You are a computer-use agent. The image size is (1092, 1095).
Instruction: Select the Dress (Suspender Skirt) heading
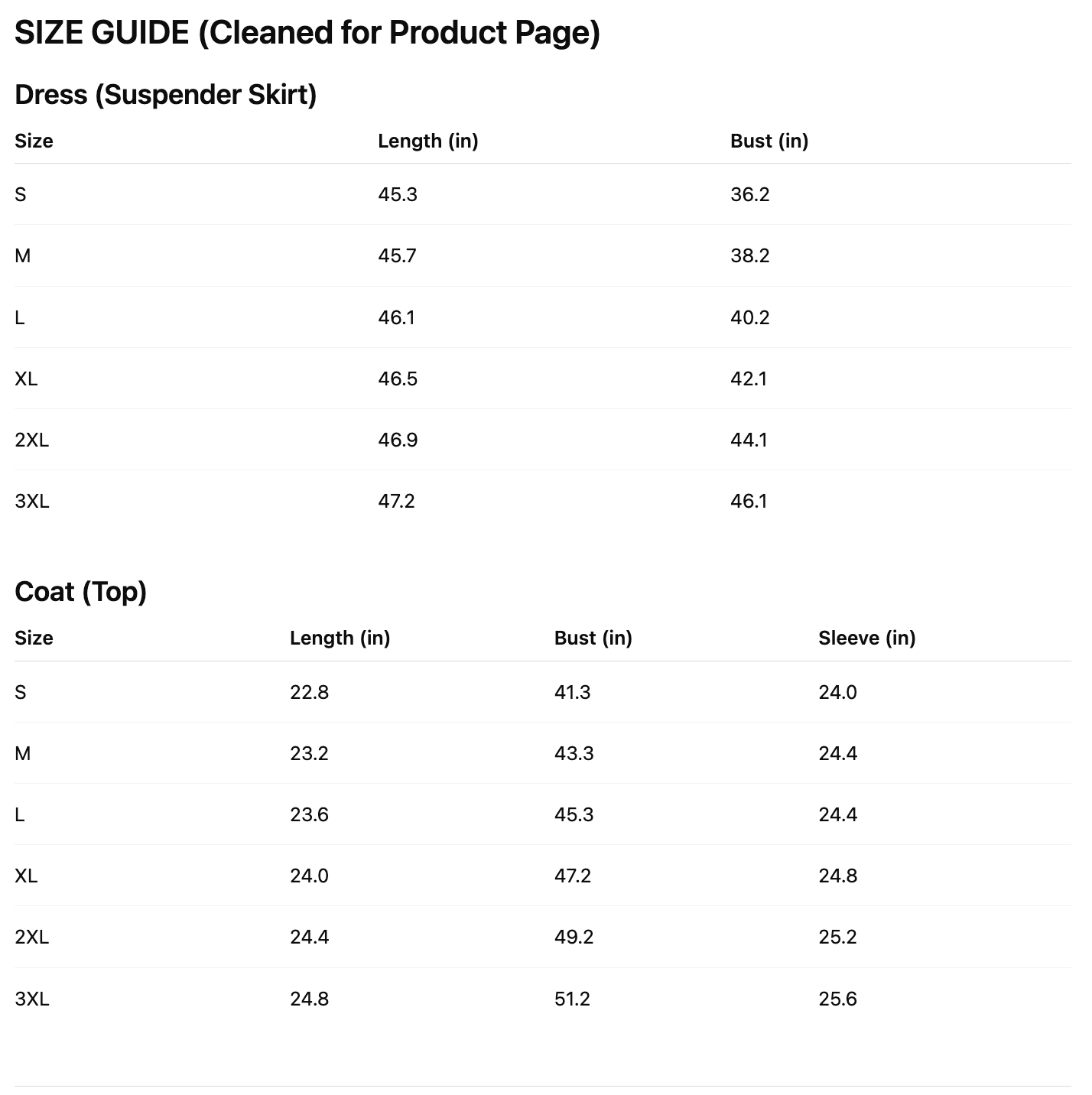(x=165, y=95)
